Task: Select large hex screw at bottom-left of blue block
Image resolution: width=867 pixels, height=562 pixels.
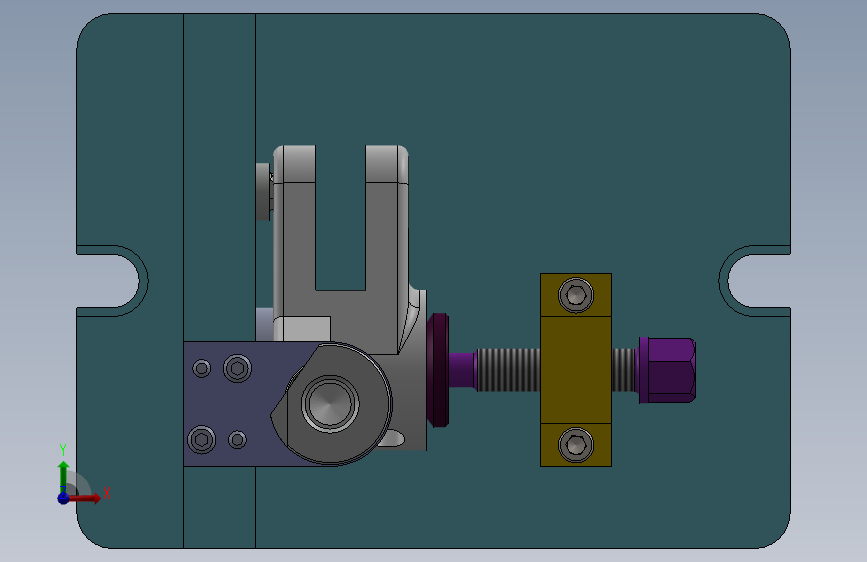Action: [202, 440]
